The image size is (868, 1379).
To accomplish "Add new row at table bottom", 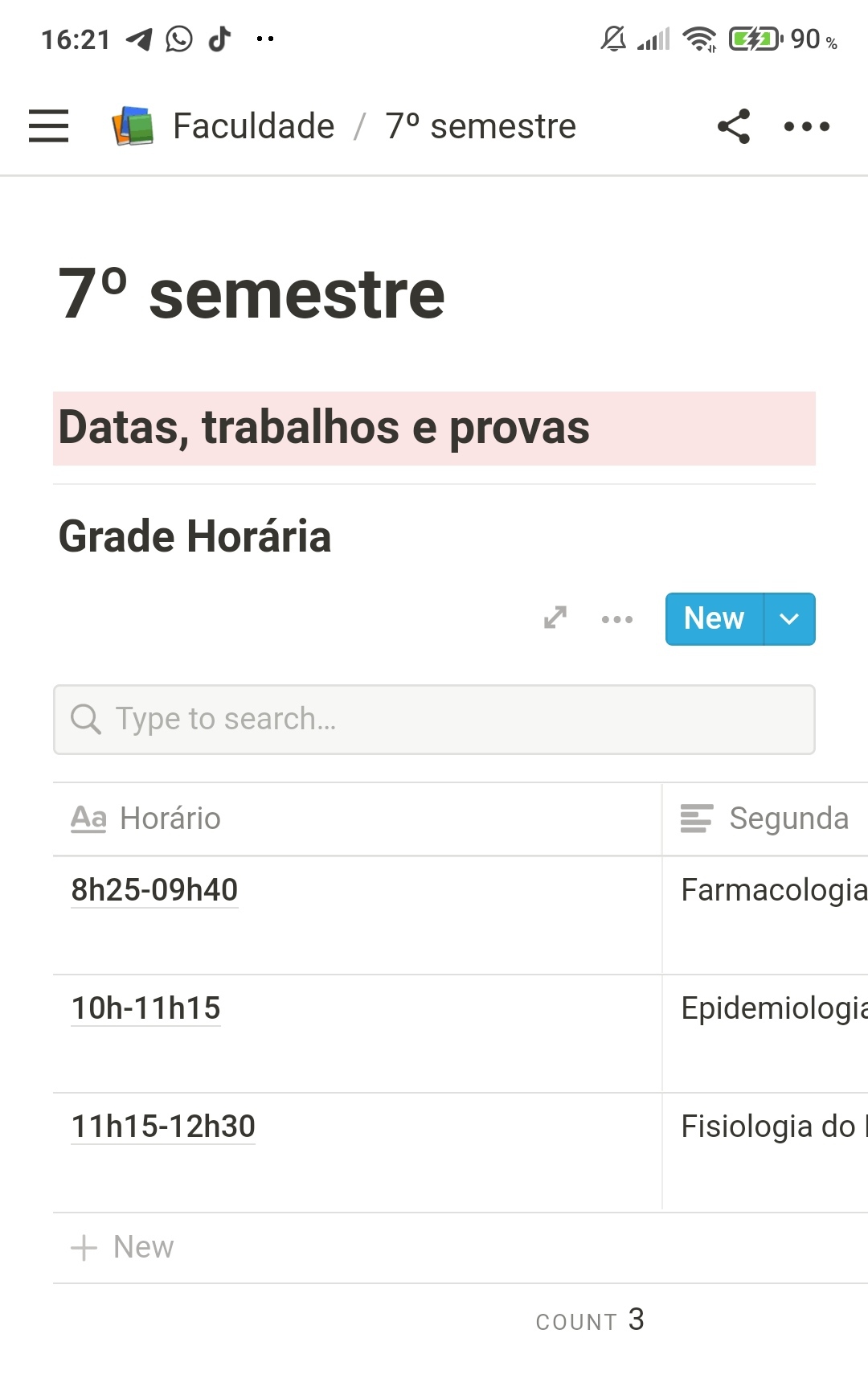I will 123,1247.
